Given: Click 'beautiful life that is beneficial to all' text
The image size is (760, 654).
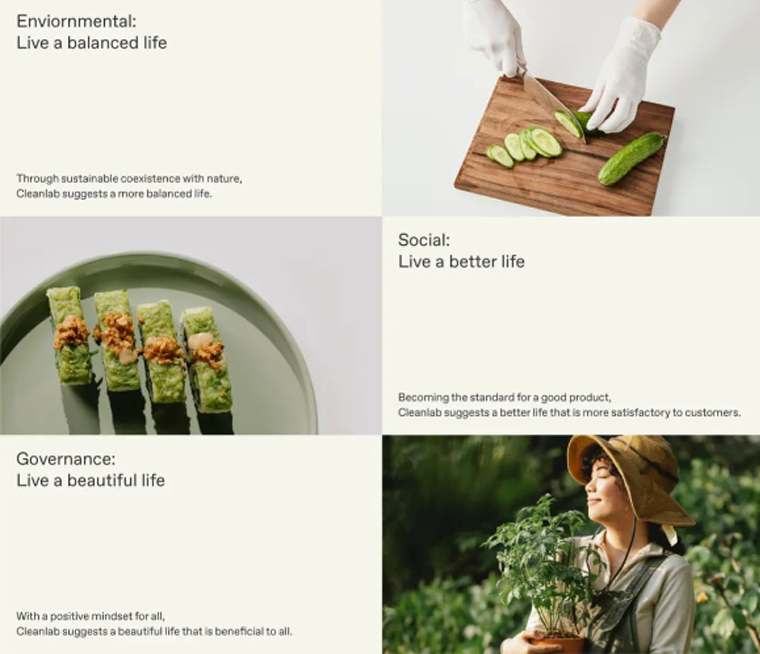Looking at the screenshot, I should pos(154,632).
